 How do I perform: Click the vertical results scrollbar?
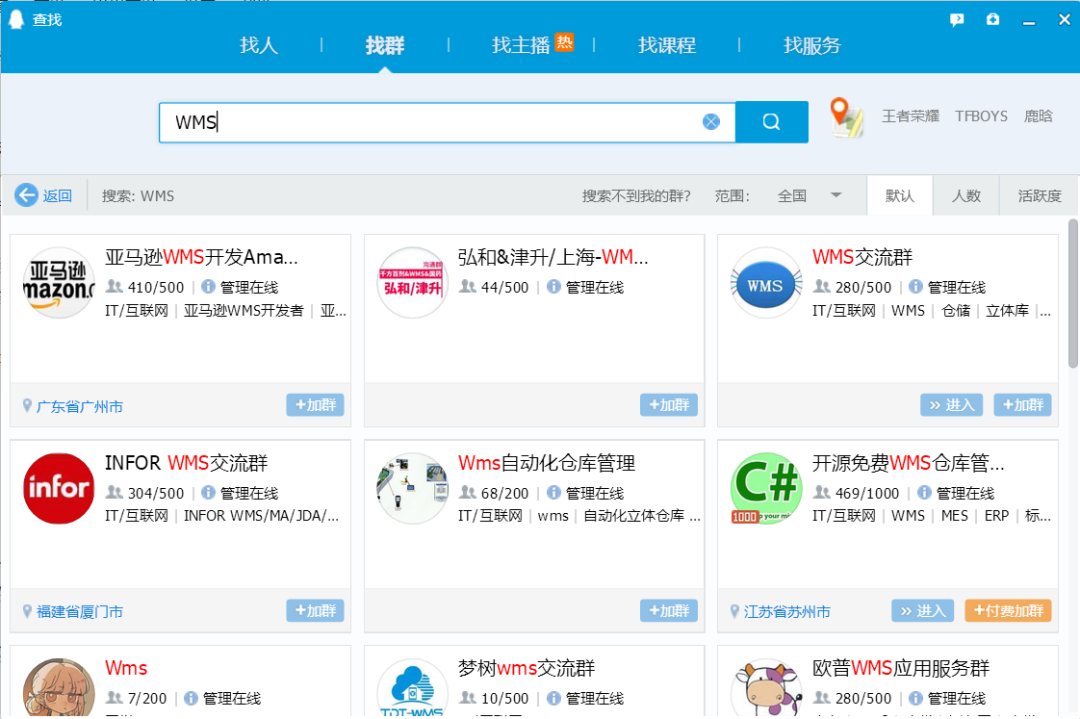pos(1073,294)
